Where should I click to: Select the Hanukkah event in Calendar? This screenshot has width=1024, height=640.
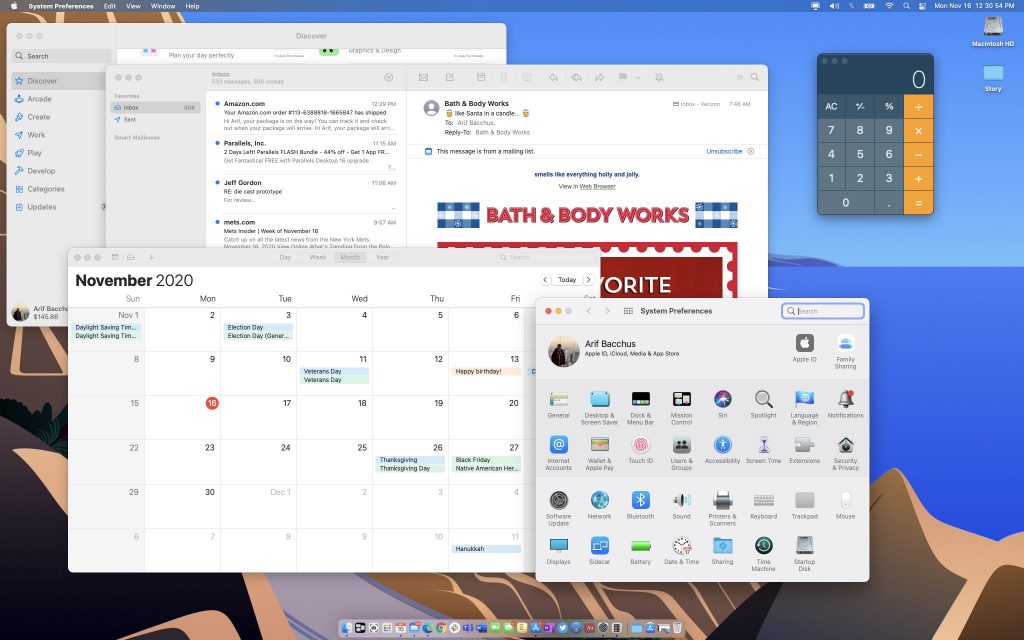[487, 549]
